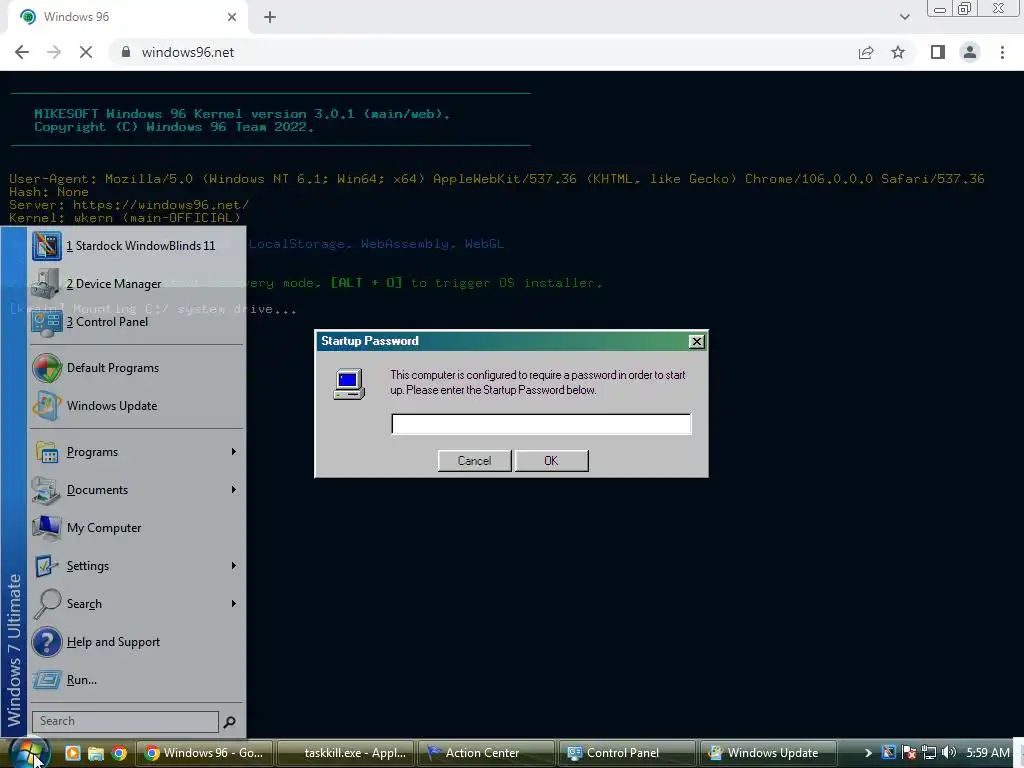The width and height of the screenshot is (1024, 768).
Task: Open My Computer from the Start menu
Action: 136,528
